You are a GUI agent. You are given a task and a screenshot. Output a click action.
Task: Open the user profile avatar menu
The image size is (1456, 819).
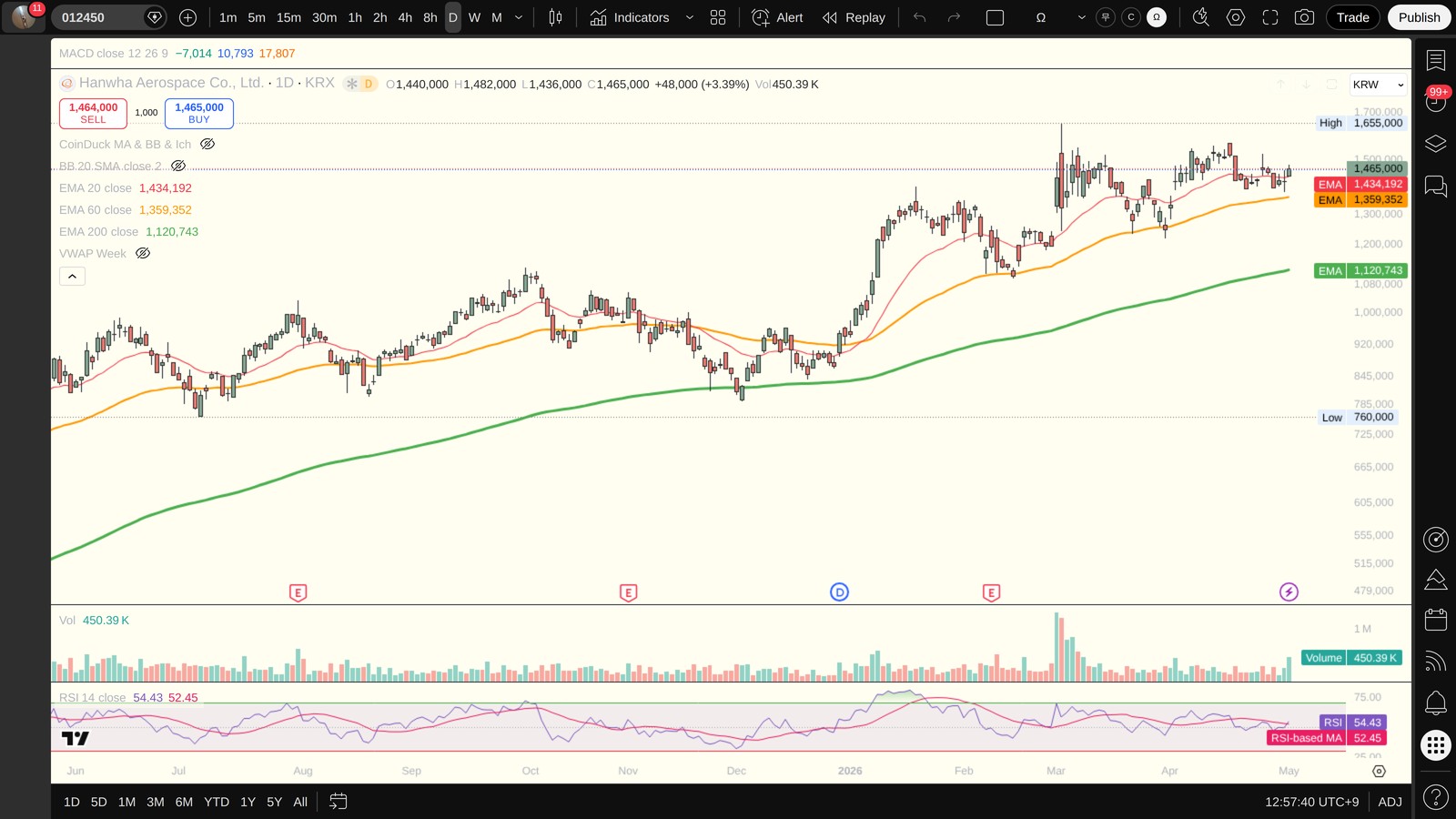(x=24, y=16)
